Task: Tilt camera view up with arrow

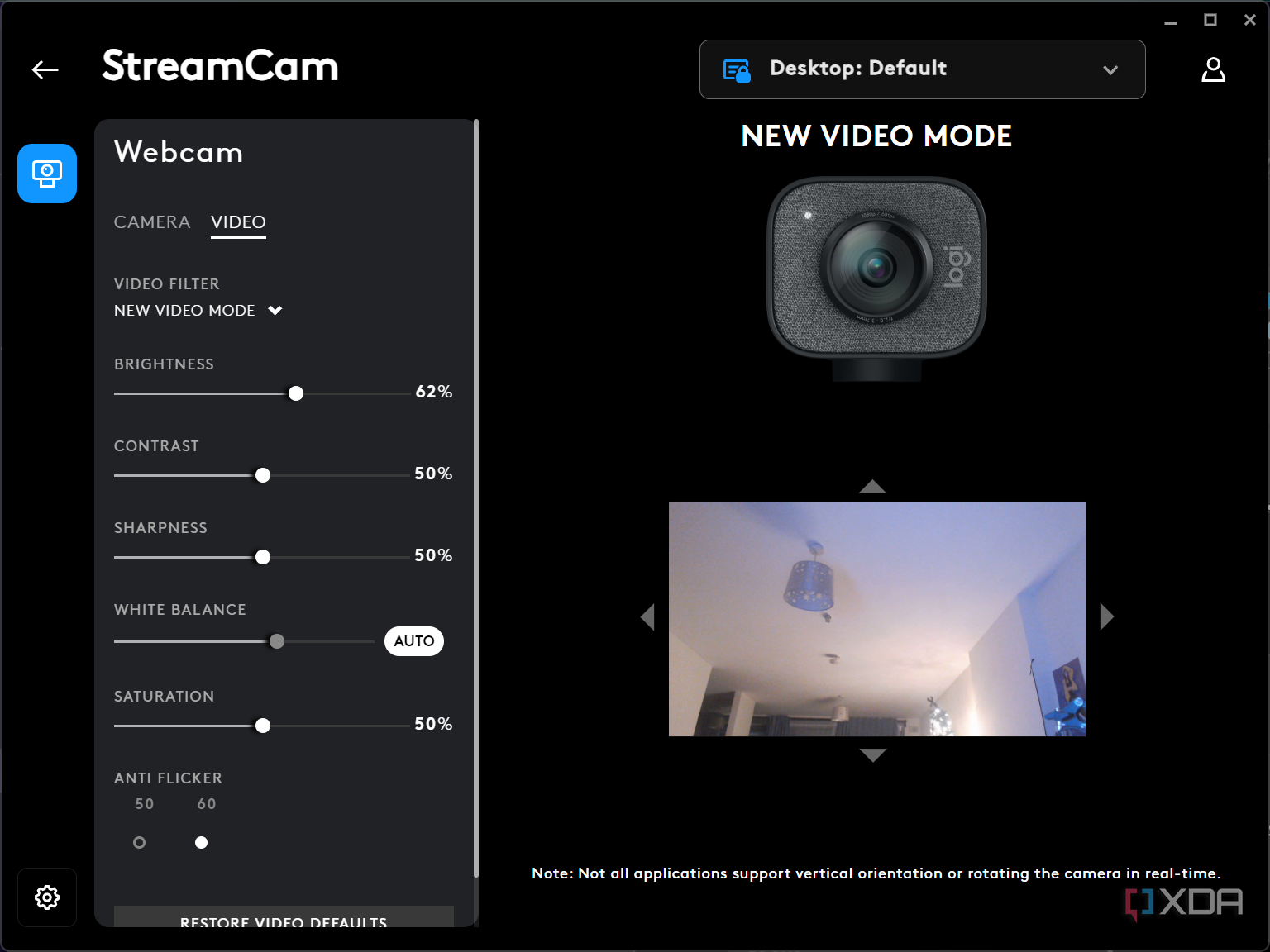Action: point(872,487)
